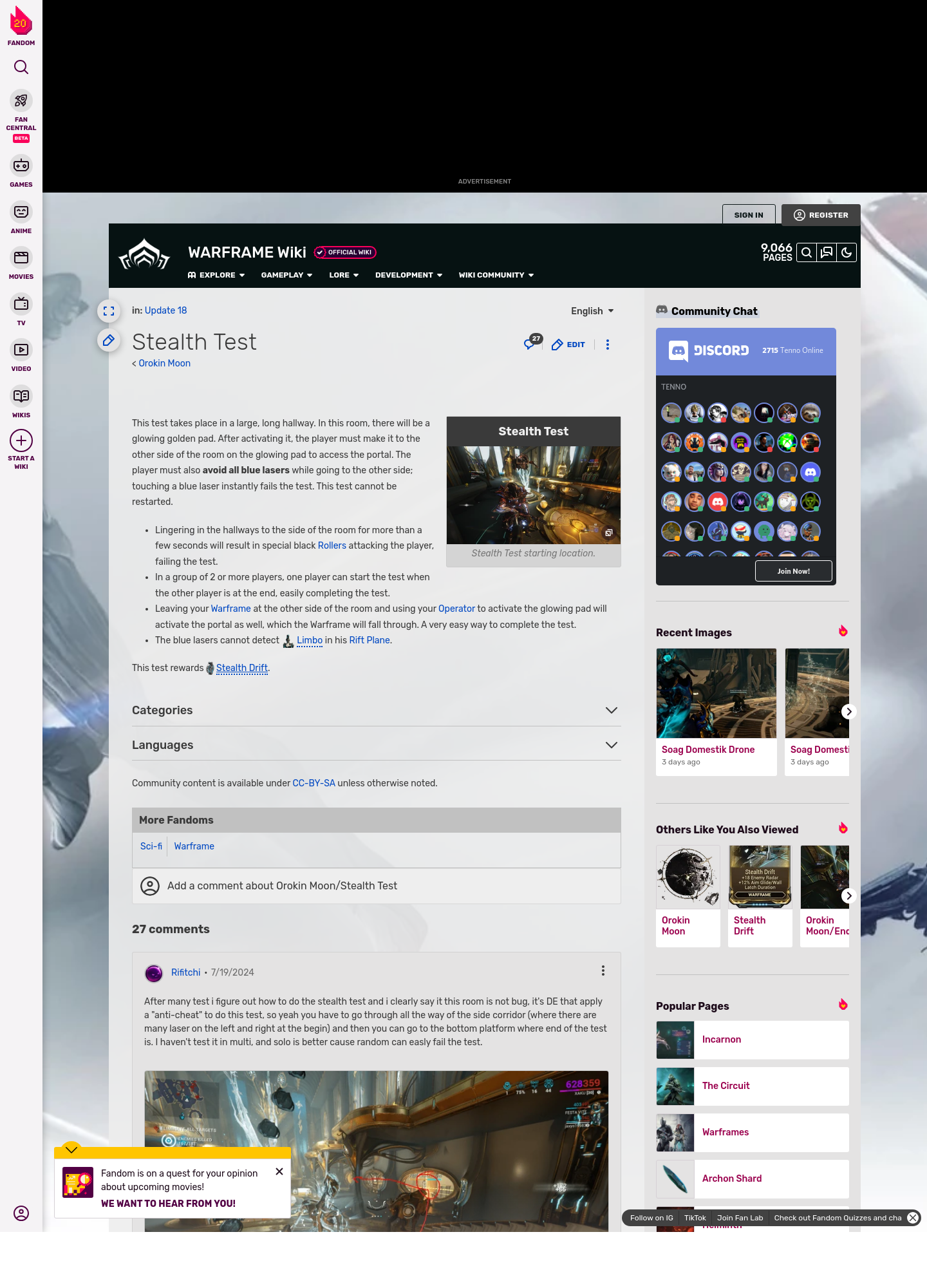
Task: Open Archon Shard popular page
Action: [x=753, y=1179]
